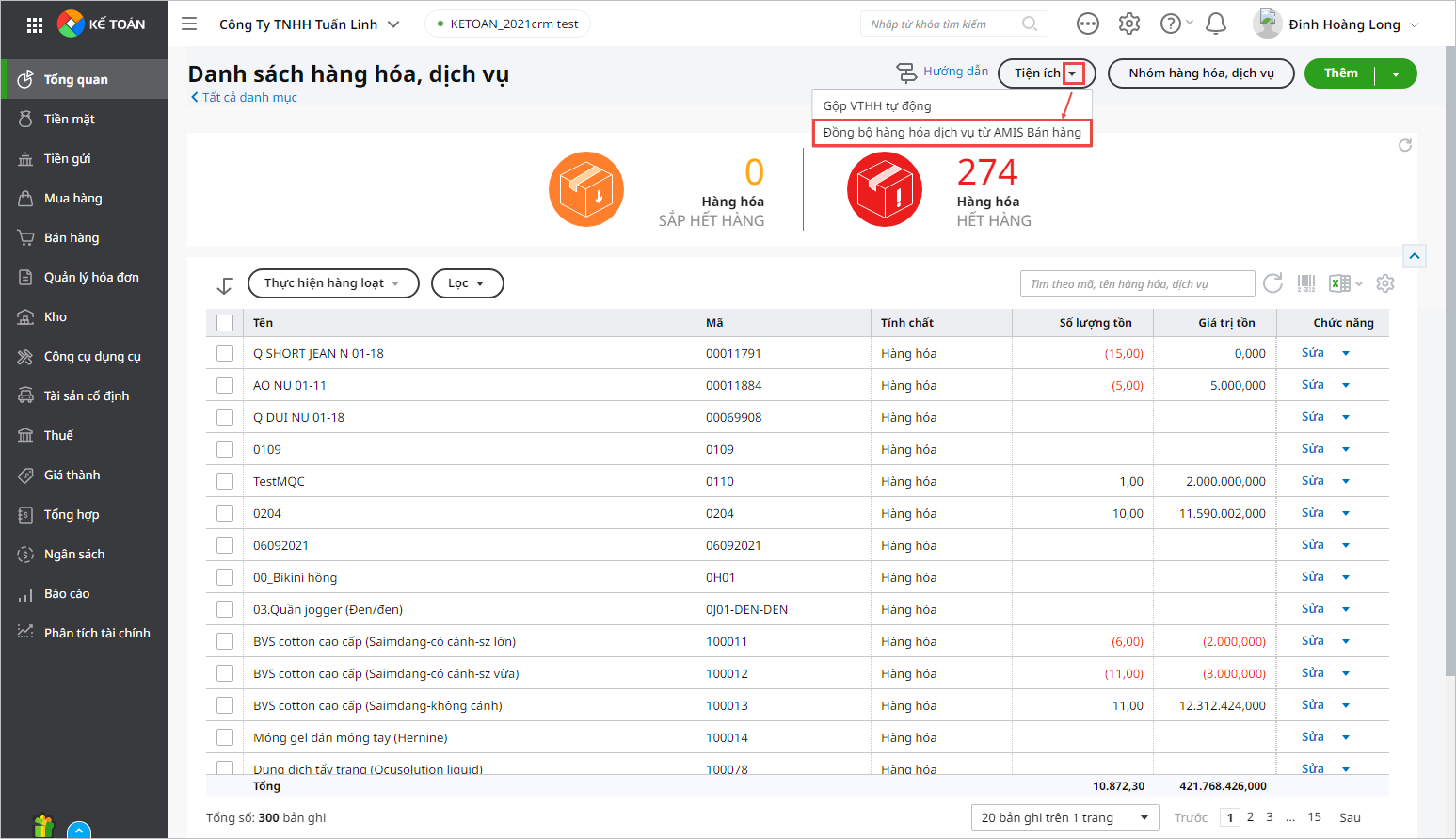This screenshot has height=839, width=1456.
Task: Click the barcode scanner icon
Action: tap(1306, 283)
